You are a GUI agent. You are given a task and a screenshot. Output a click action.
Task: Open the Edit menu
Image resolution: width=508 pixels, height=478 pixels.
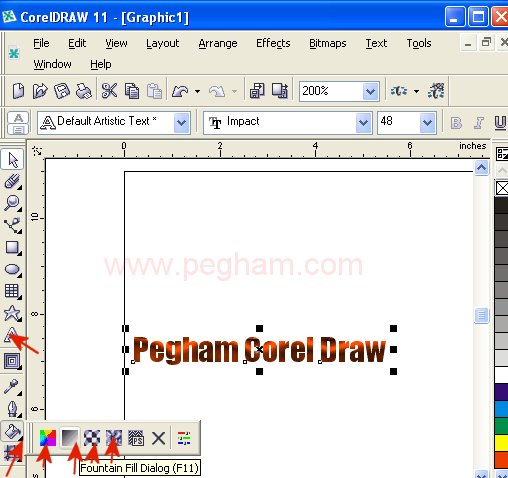pyautogui.click(x=77, y=43)
